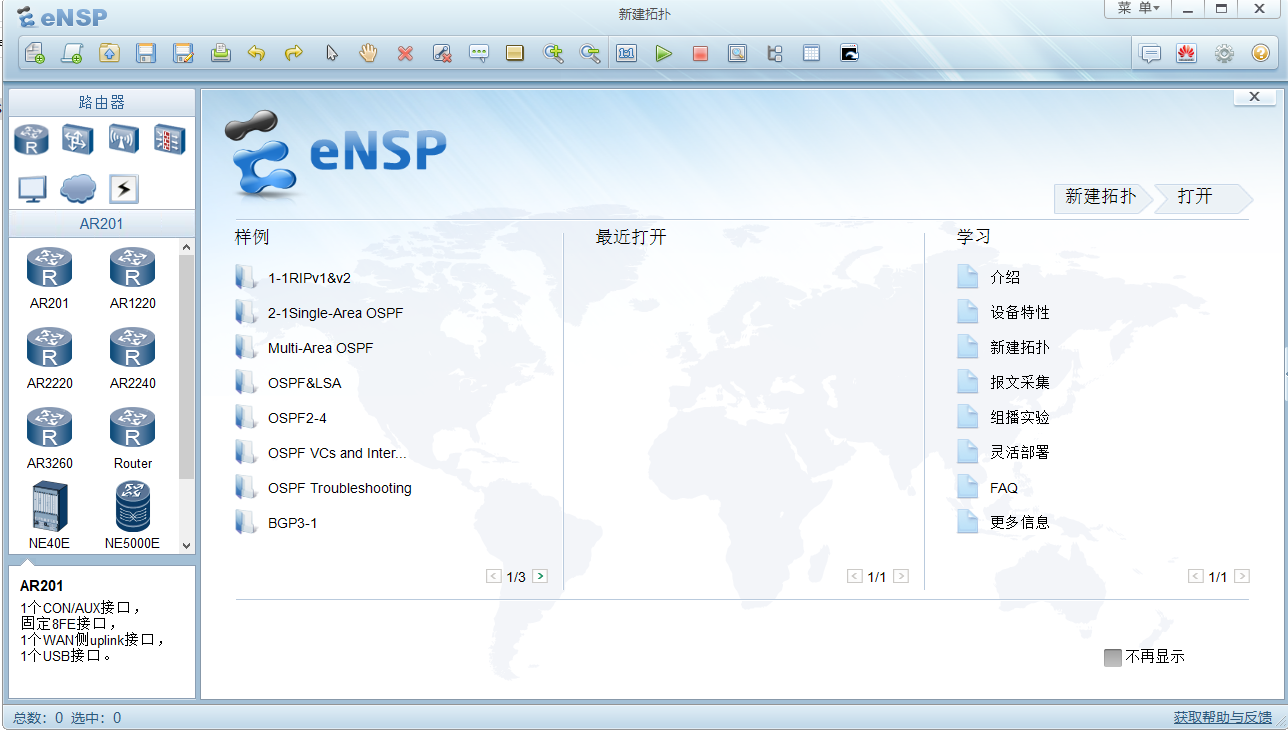The image size is (1288, 733).
Task: Open eNSP settings with the gear icon
Action: tap(1224, 53)
